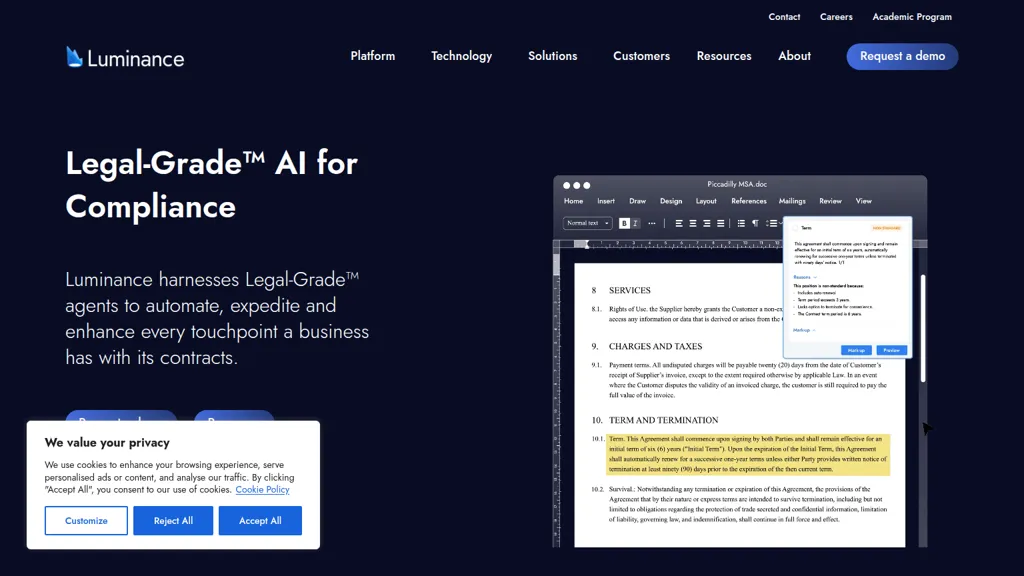
Task: Open the Solutions menu in the navigation bar
Action: [552, 56]
